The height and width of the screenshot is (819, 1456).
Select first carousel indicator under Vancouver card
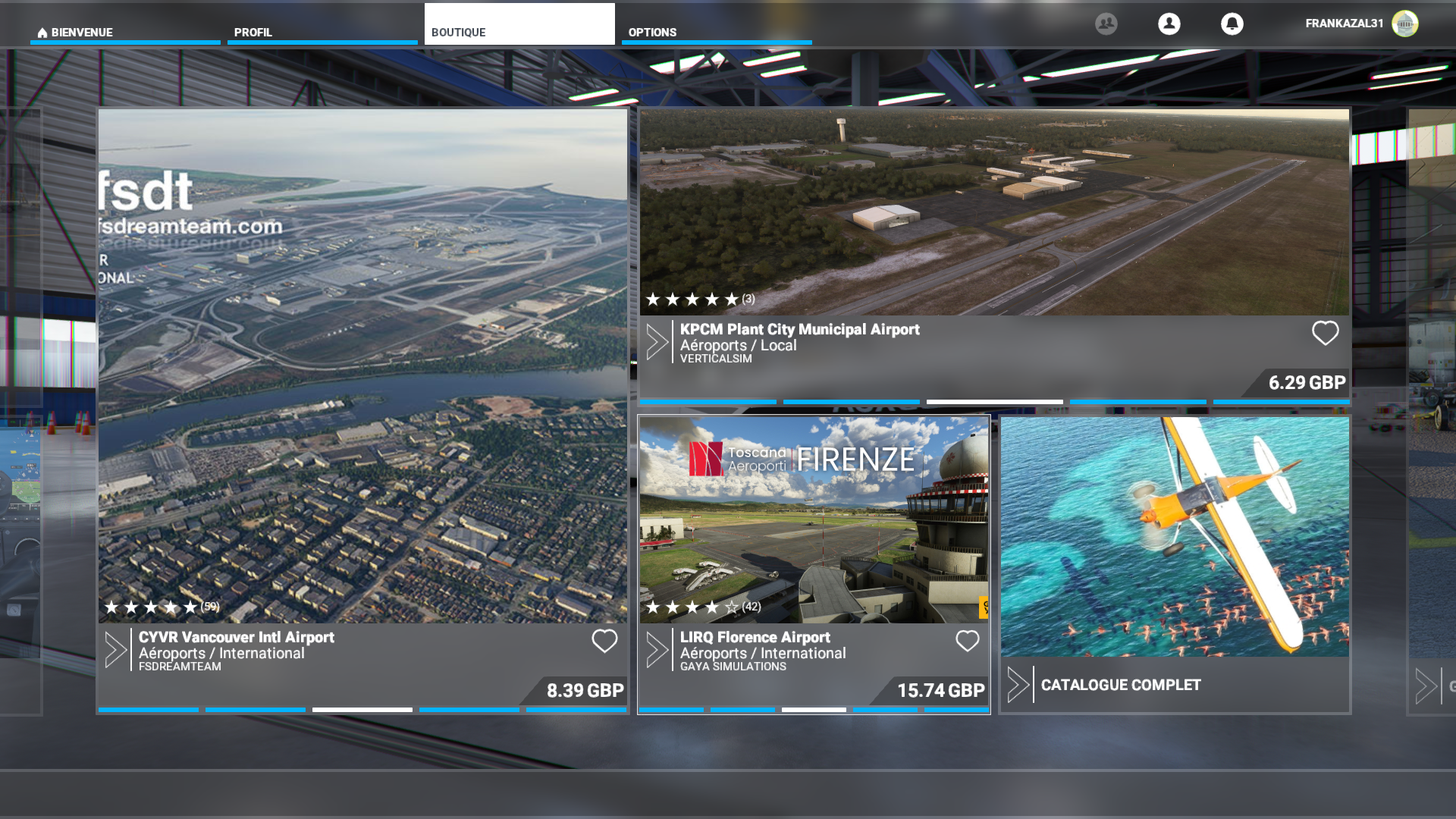pyautogui.click(x=148, y=710)
